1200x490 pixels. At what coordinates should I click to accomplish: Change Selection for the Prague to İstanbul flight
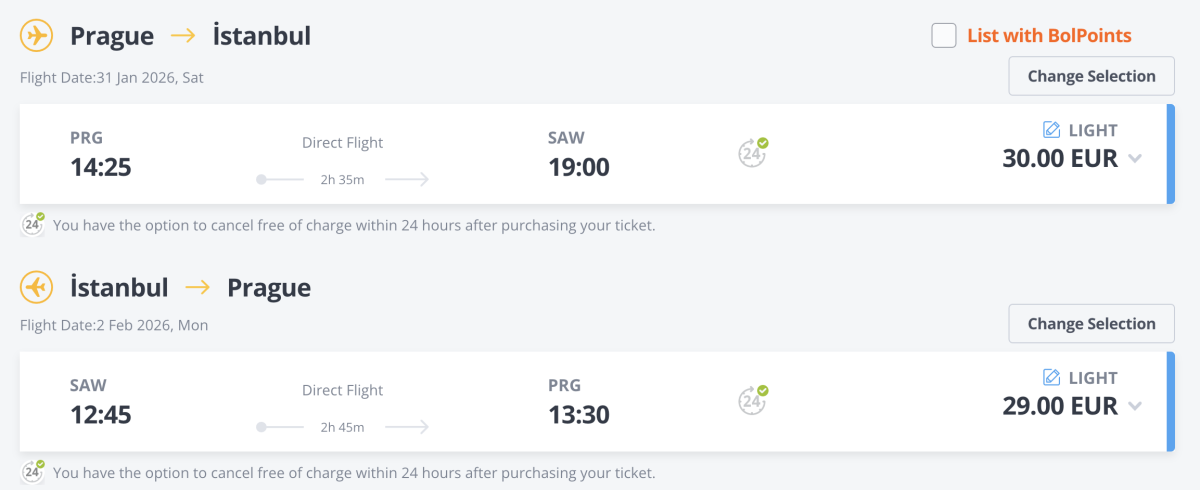pyautogui.click(x=1091, y=76)
